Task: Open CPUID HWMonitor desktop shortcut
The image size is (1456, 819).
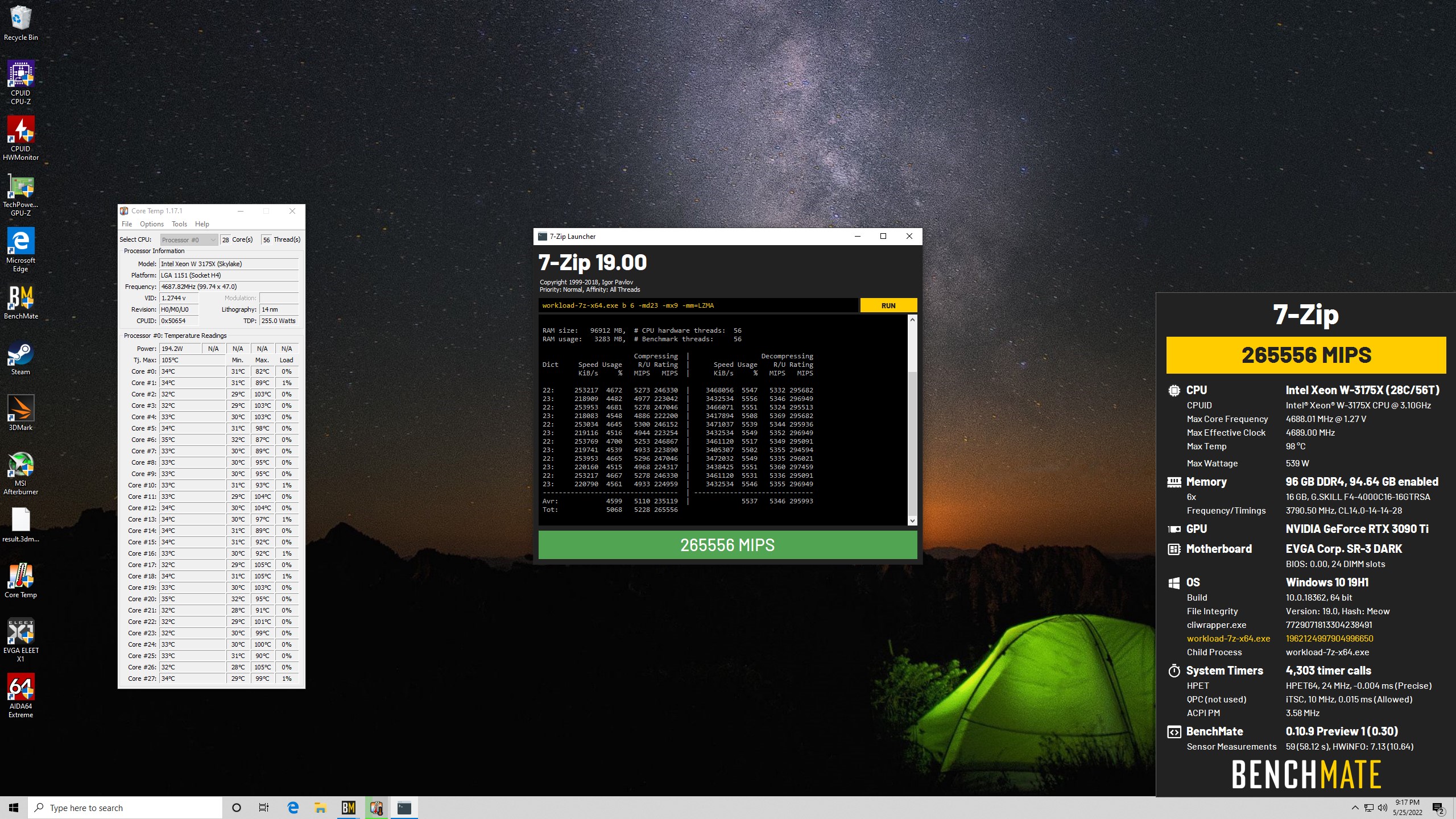Action: pos(20,139)
